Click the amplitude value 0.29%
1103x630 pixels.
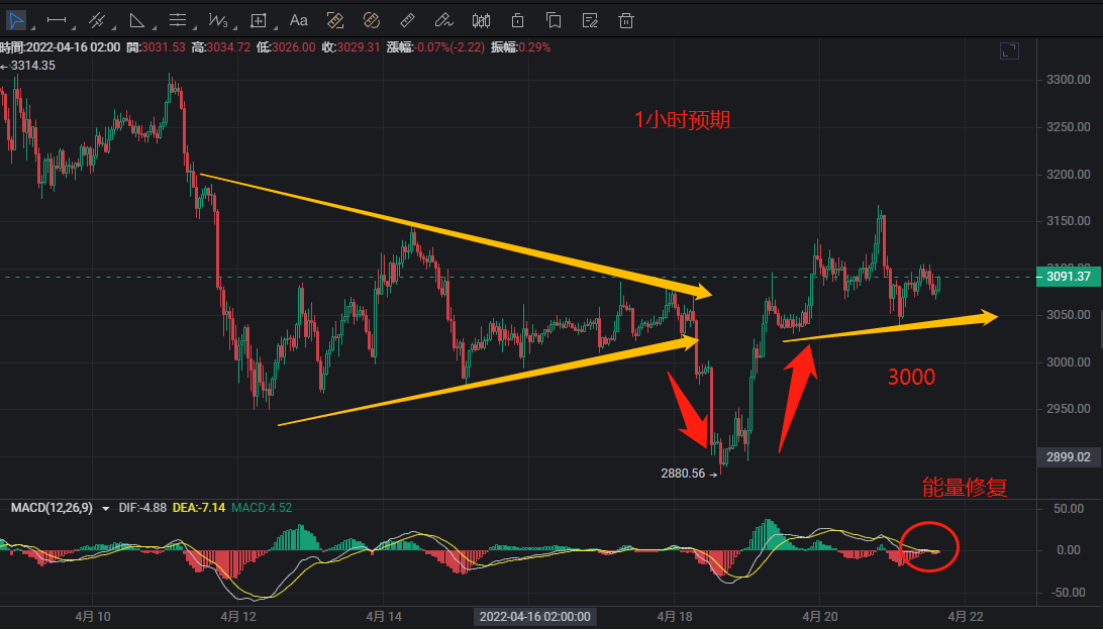pyautogui.click(x=535, y=47)
